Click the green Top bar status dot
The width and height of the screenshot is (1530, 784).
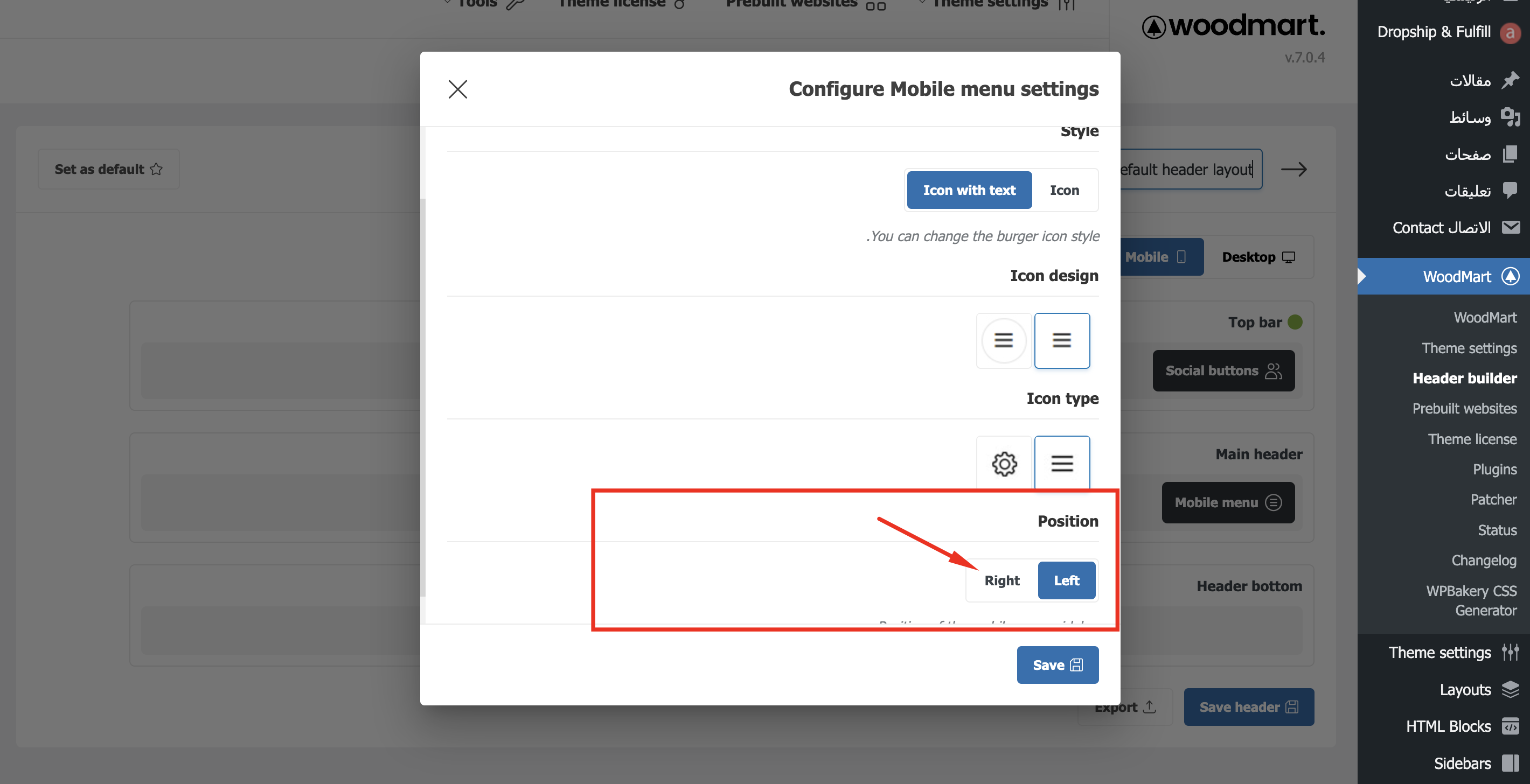[1295, 321]
